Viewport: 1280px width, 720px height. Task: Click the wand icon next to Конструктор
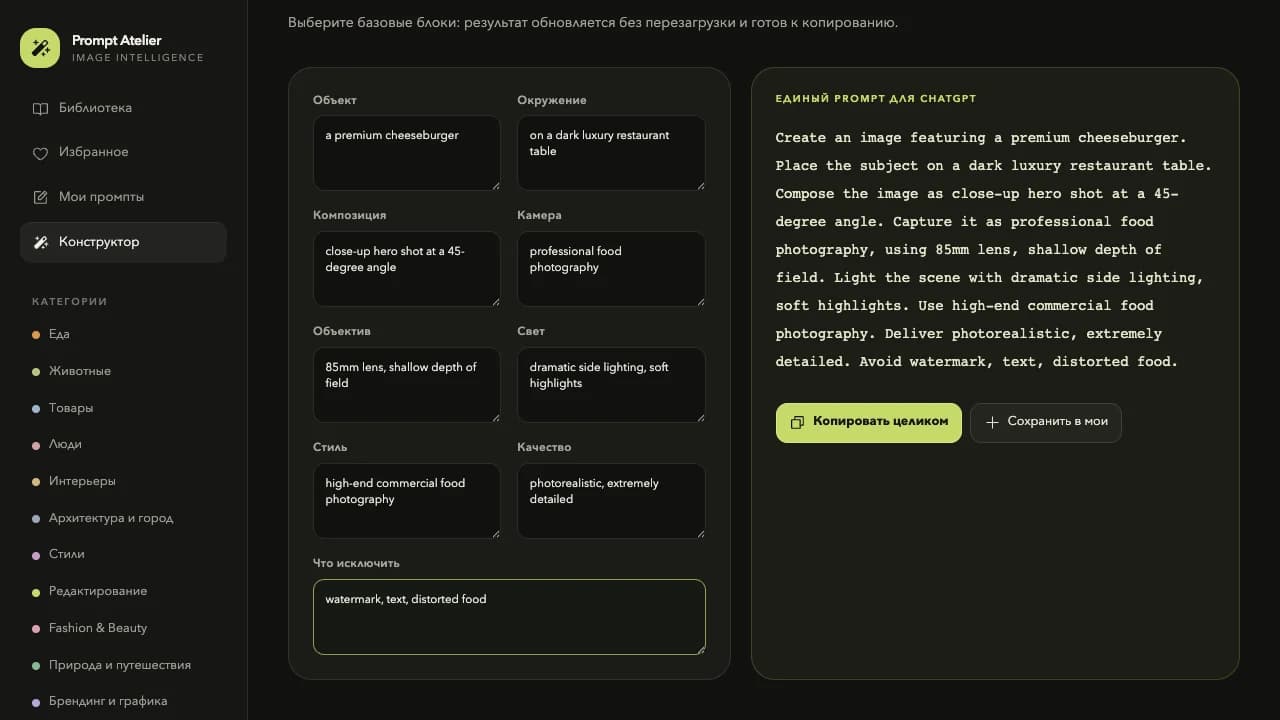40,242
